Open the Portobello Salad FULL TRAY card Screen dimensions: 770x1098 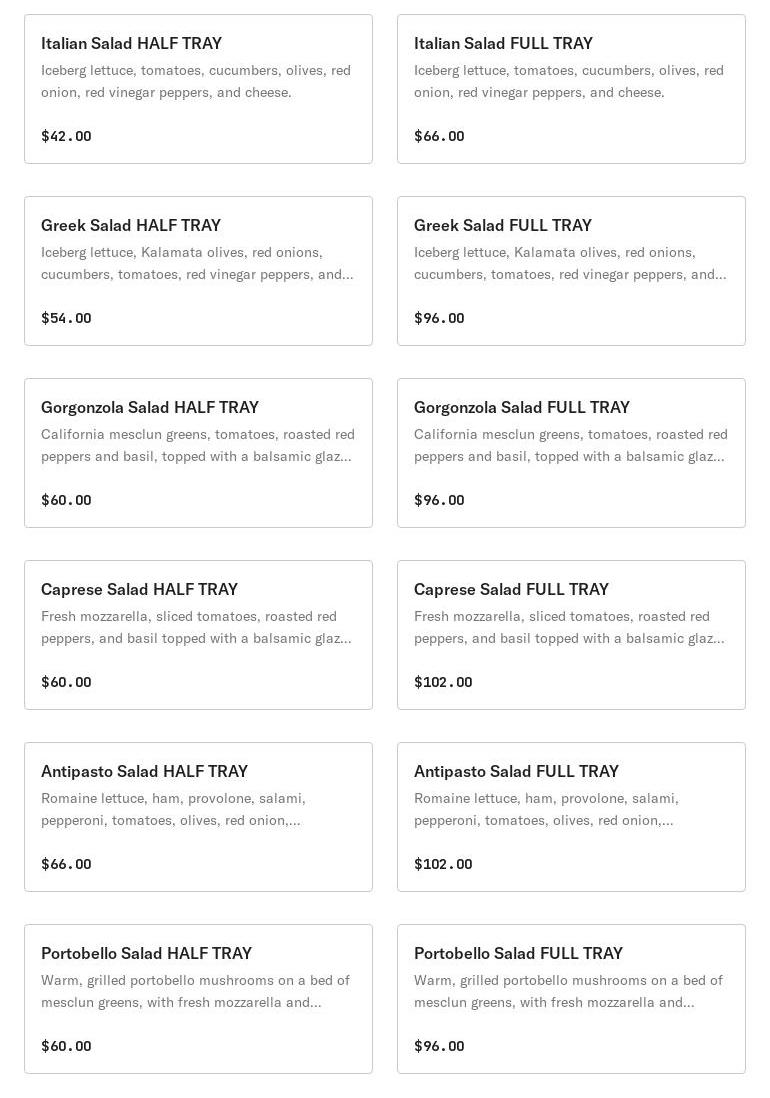[x=571, y=999]
